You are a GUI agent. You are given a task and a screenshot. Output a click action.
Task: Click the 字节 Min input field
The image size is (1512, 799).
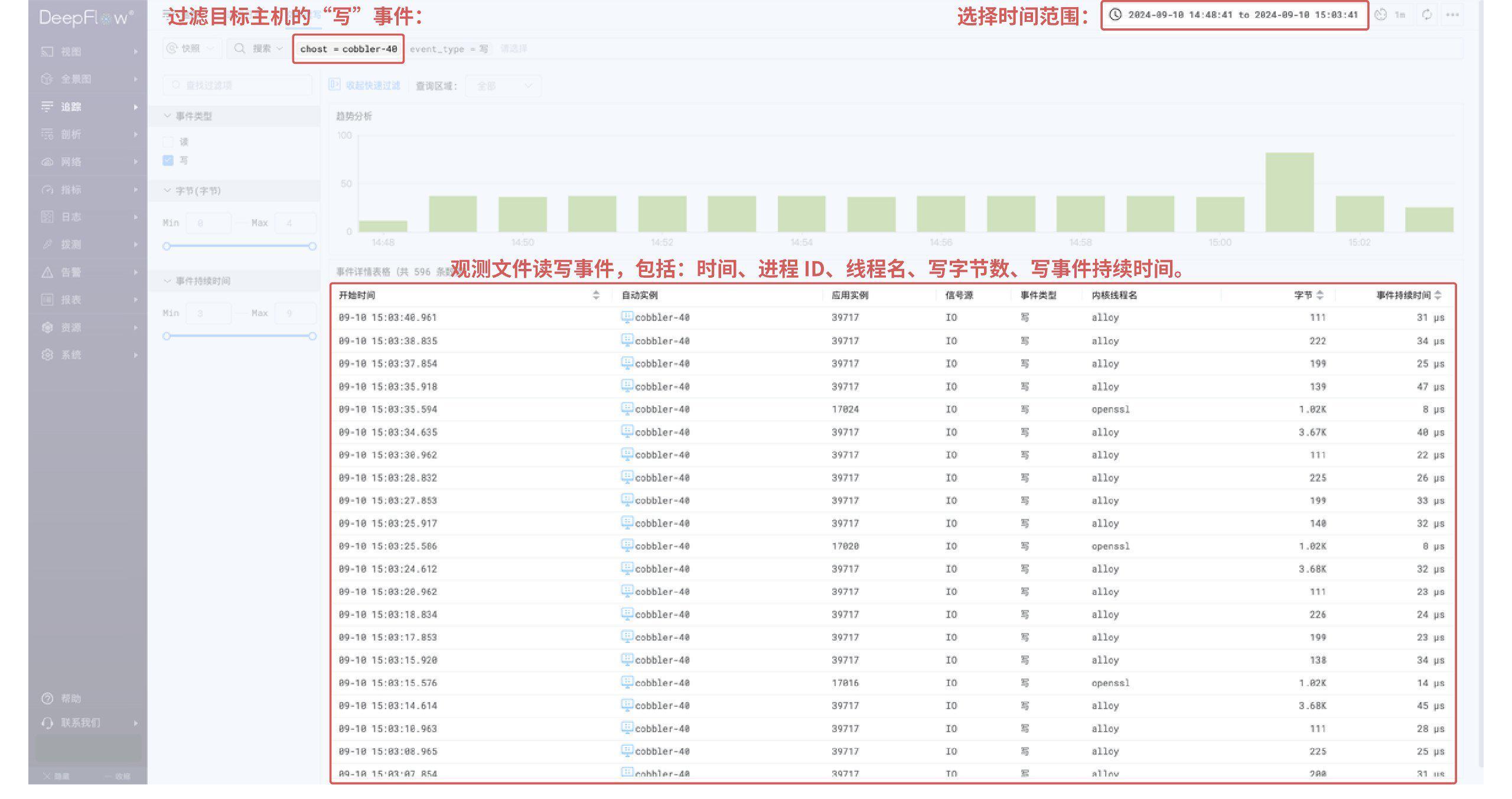[208, 223]
